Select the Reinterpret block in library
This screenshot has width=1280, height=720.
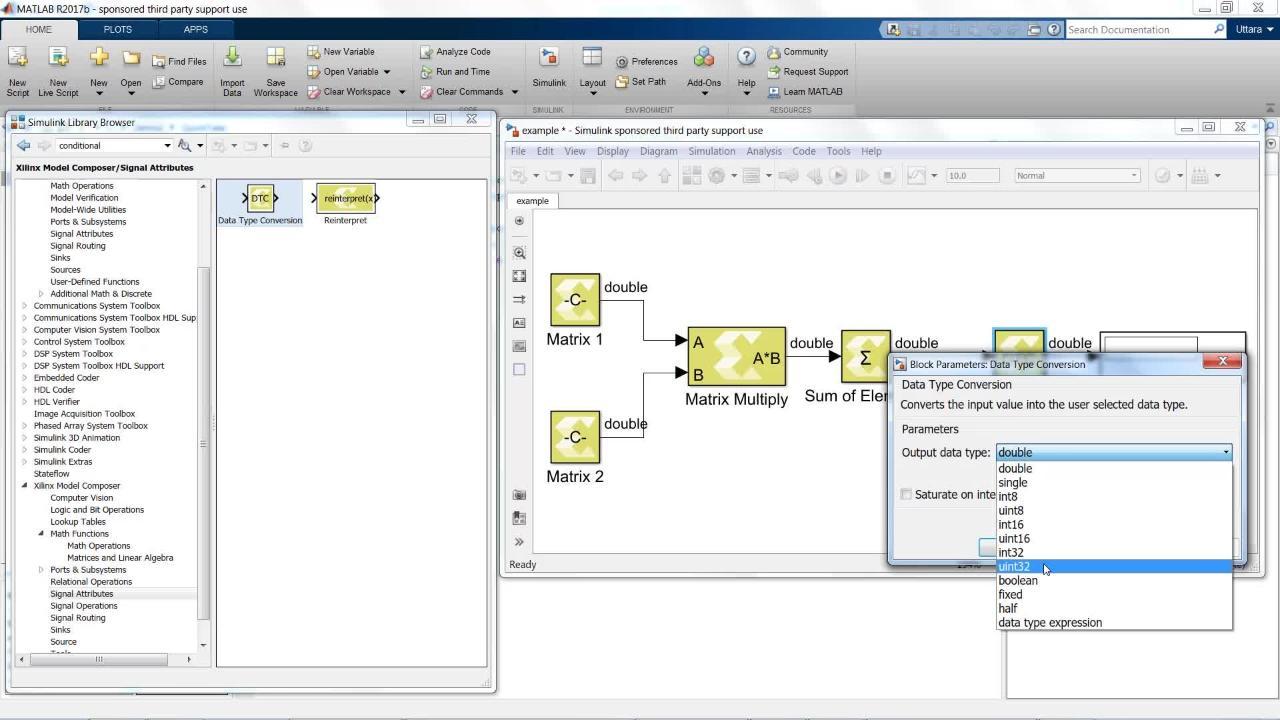(346, 198)
